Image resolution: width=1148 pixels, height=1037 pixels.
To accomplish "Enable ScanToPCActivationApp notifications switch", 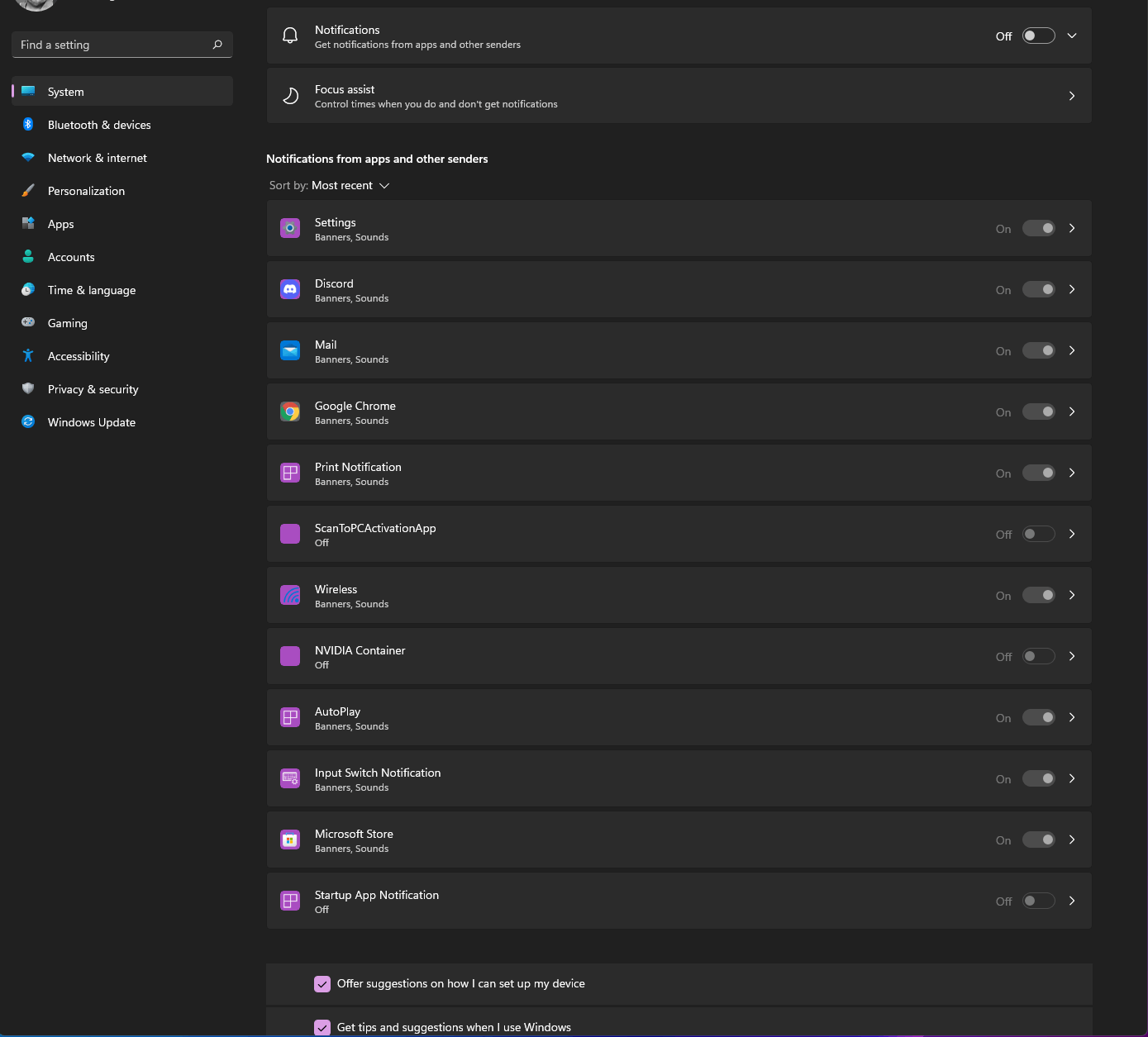I will point(1039,534).
